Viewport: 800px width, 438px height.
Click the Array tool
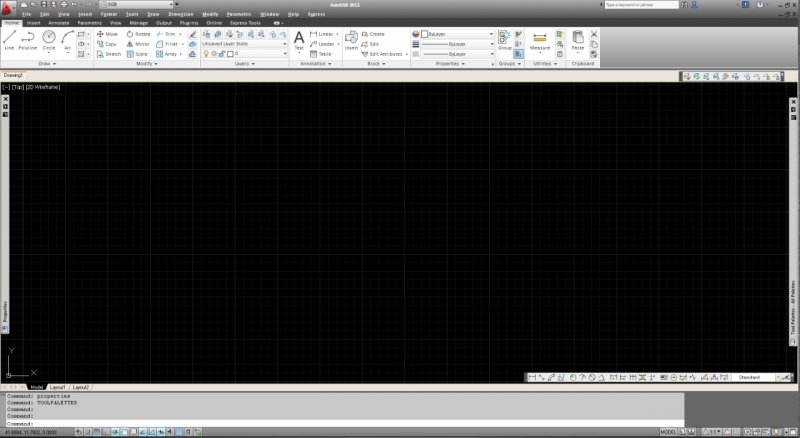[x=166, y=54]
